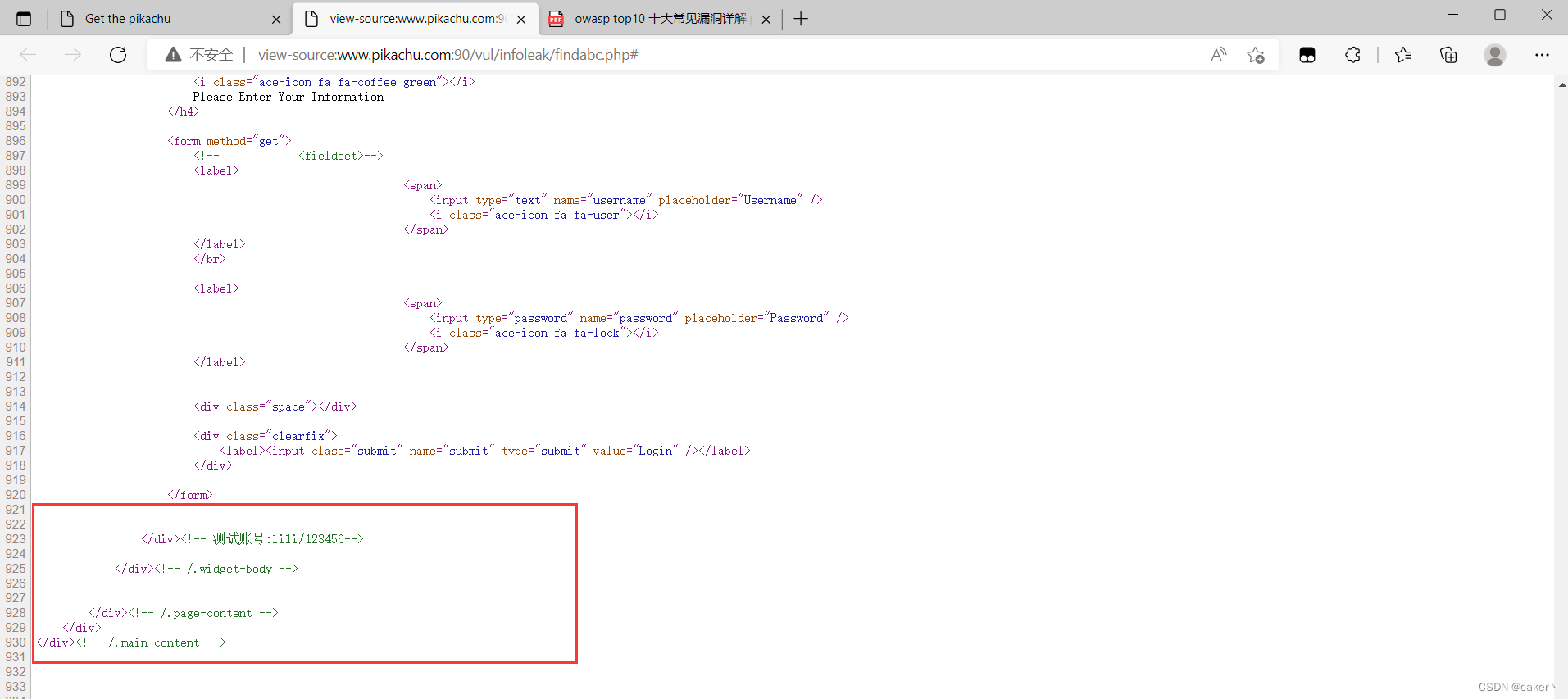Open the Favorites list
The height and width of the screenshot is (699, 1568).
(1403, 55)
